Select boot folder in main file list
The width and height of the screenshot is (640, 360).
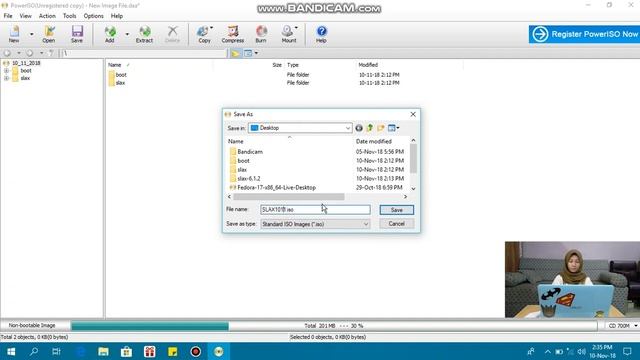pos(118,75)
